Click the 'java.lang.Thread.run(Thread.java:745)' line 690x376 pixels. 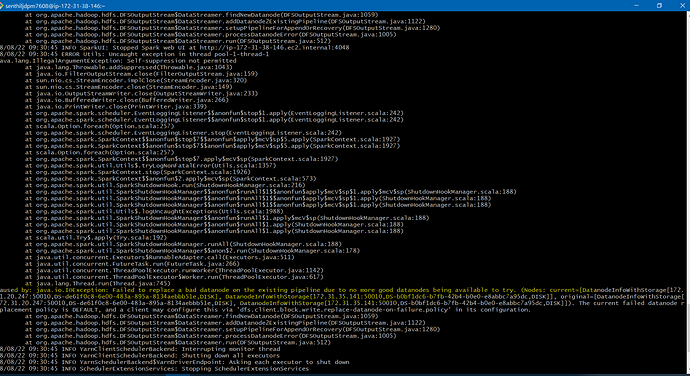pos(98,284)
